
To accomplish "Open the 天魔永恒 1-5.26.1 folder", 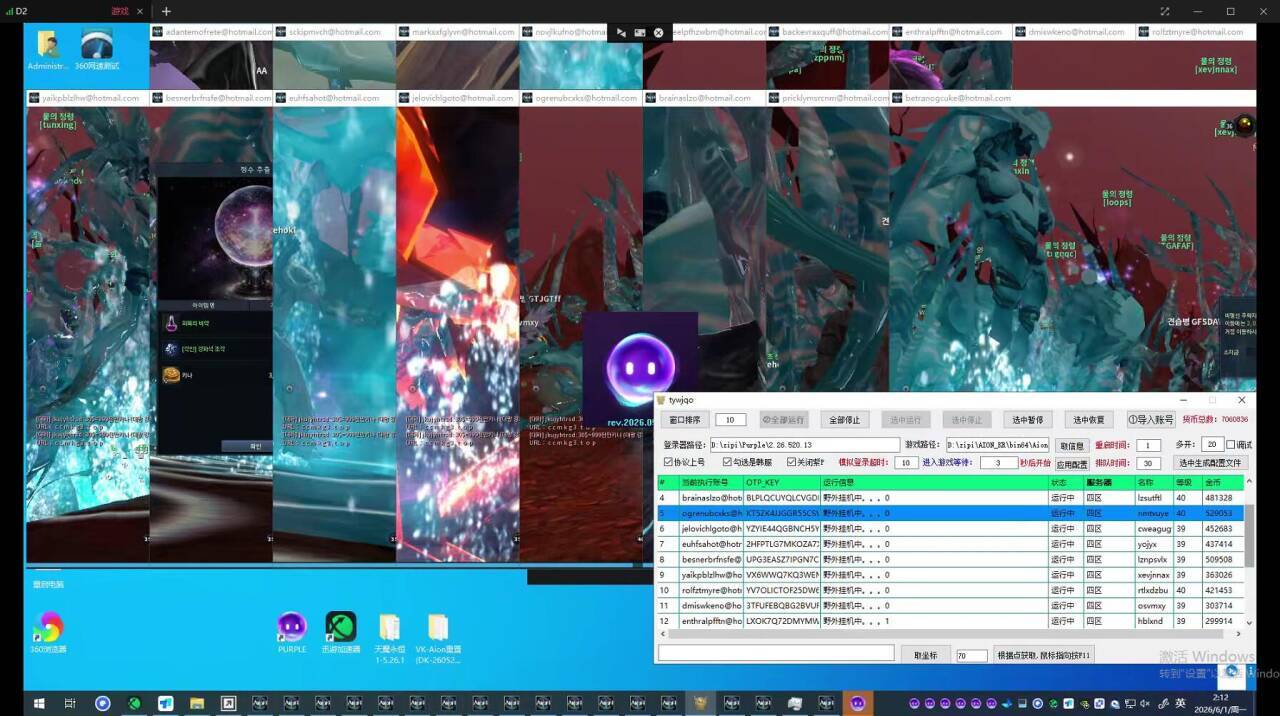I will coord(389,638).
